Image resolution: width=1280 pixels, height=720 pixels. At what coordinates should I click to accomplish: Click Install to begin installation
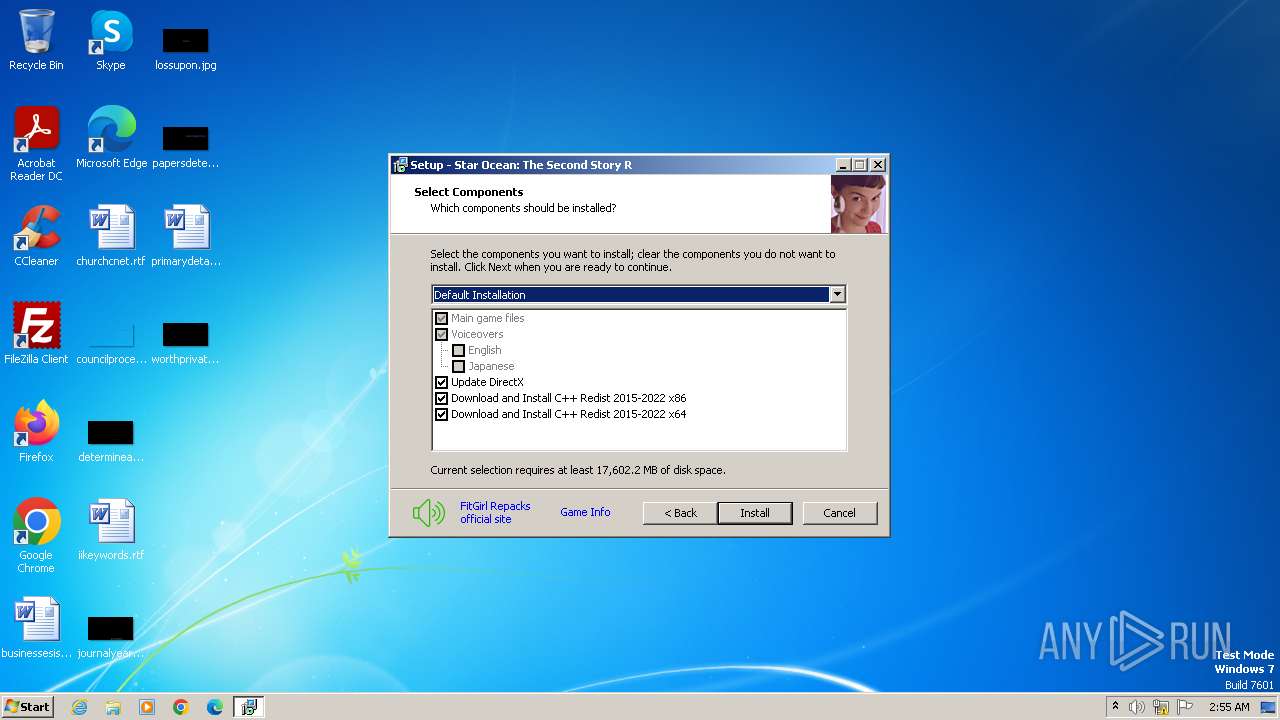pyautogui.click(x=755, y=513)
